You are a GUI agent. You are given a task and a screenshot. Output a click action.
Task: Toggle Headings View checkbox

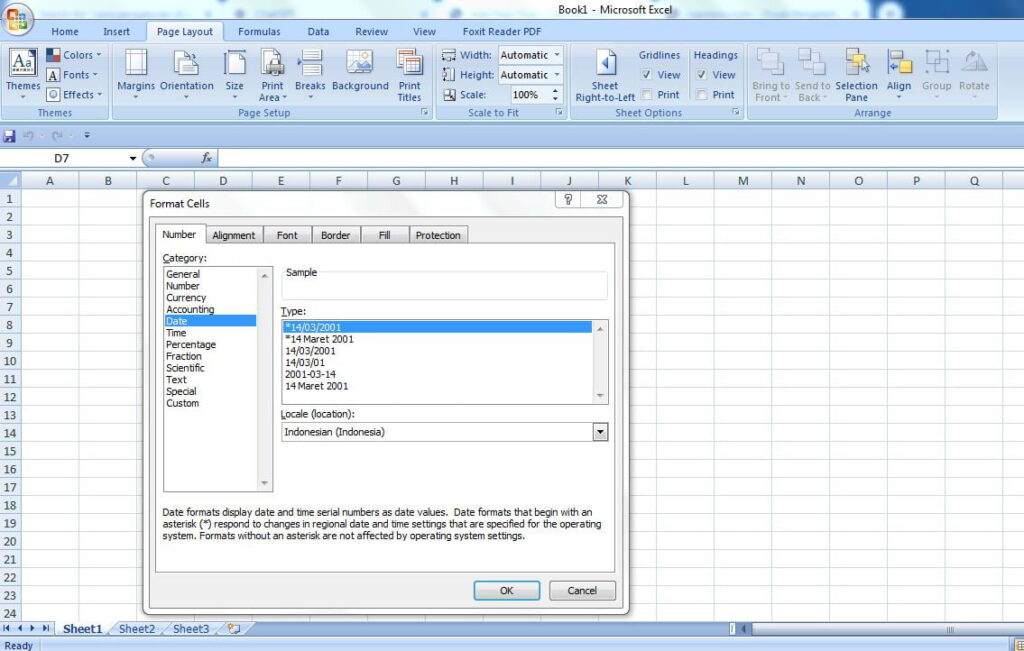pyautogui.click(x=701, y=74)
